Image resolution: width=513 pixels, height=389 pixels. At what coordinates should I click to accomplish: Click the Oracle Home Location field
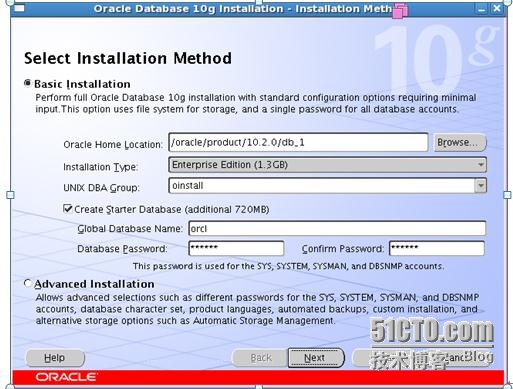298,142
